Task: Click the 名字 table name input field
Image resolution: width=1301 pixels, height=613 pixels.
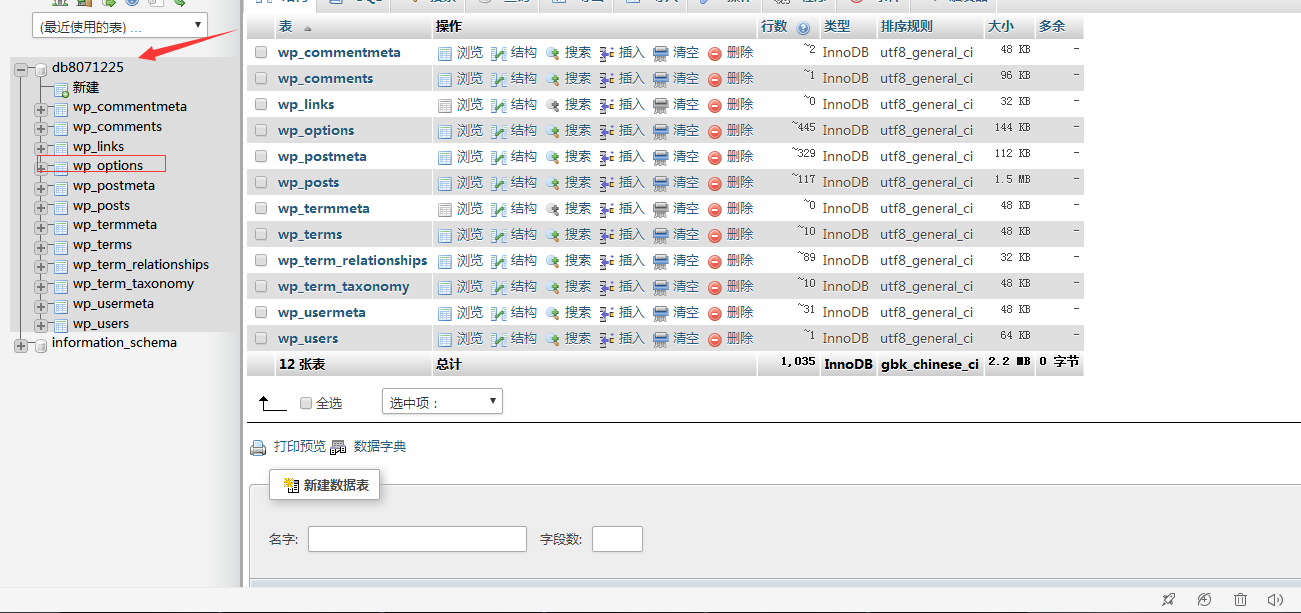Action: [x=417, y=539]
